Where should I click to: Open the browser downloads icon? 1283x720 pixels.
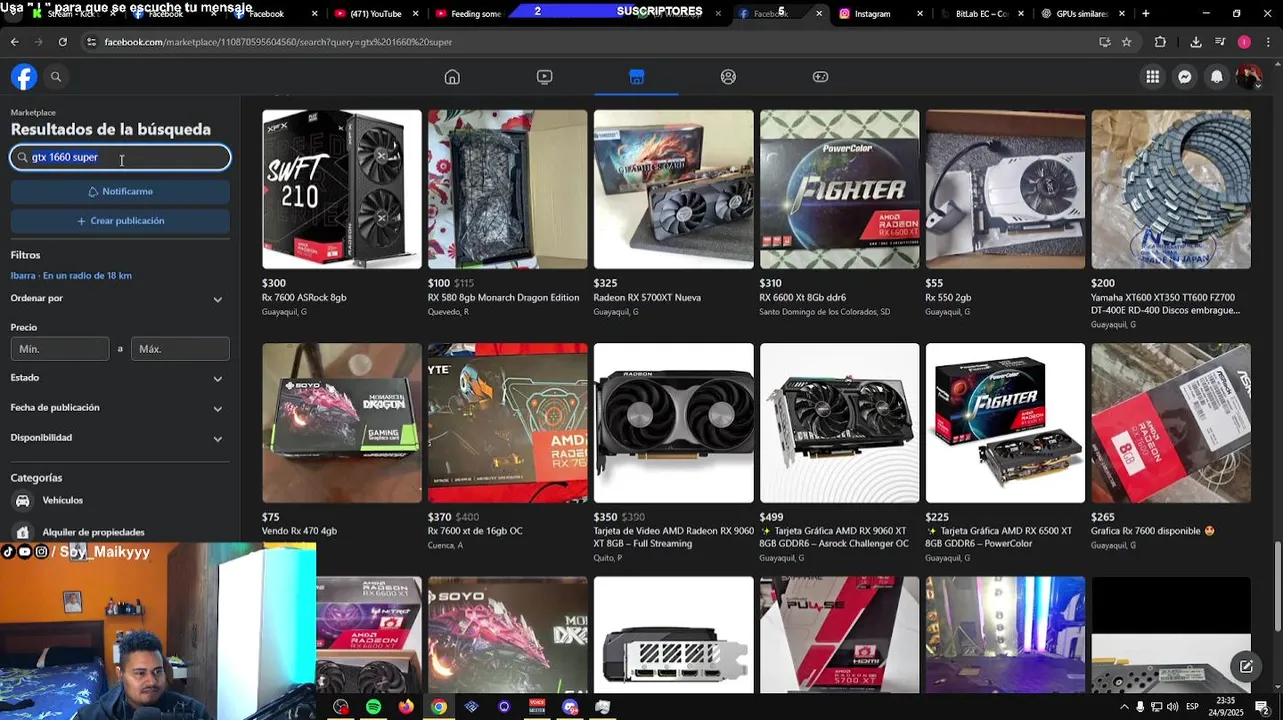coord(1196,42)
